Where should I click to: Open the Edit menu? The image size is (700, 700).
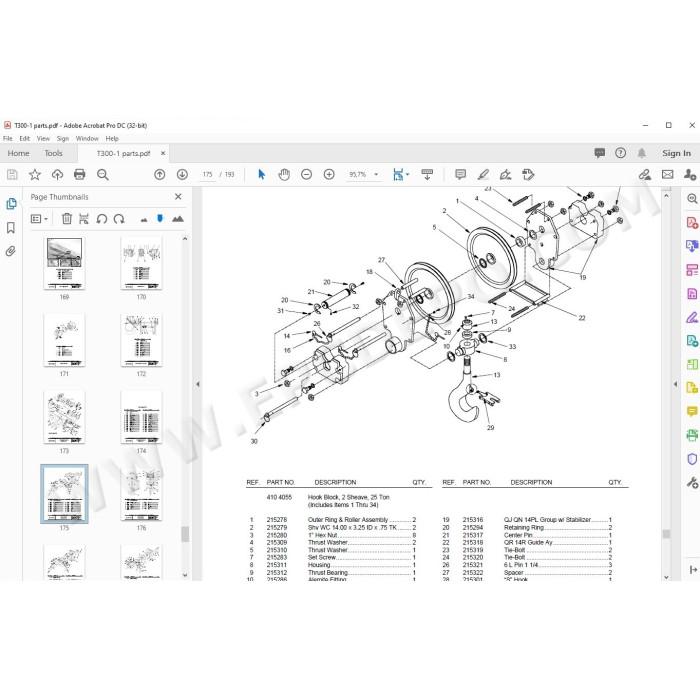click(x=25, y=139)
